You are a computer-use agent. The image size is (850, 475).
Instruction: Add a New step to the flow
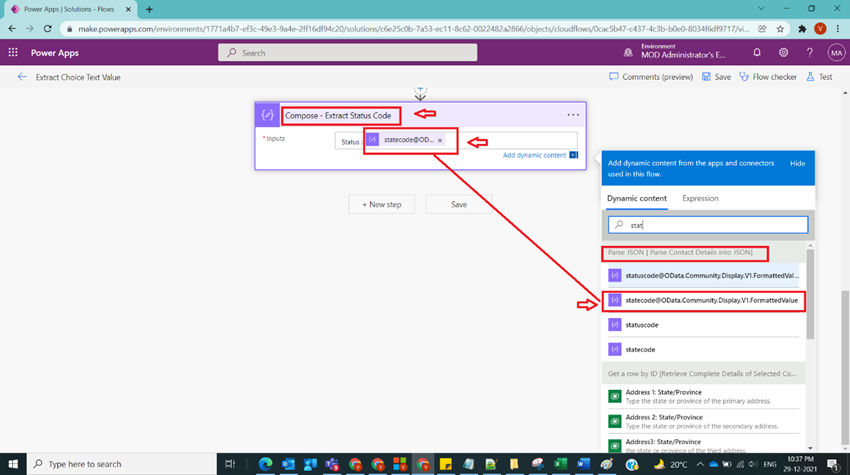(382, 204)
